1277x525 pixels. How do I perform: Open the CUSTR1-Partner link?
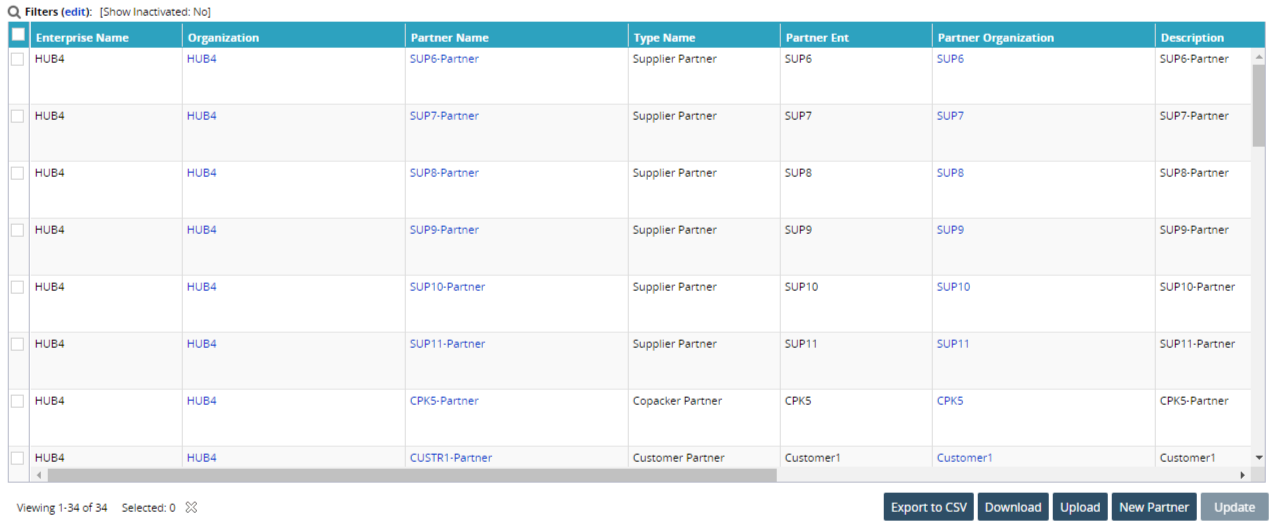(x=451, y=458)
